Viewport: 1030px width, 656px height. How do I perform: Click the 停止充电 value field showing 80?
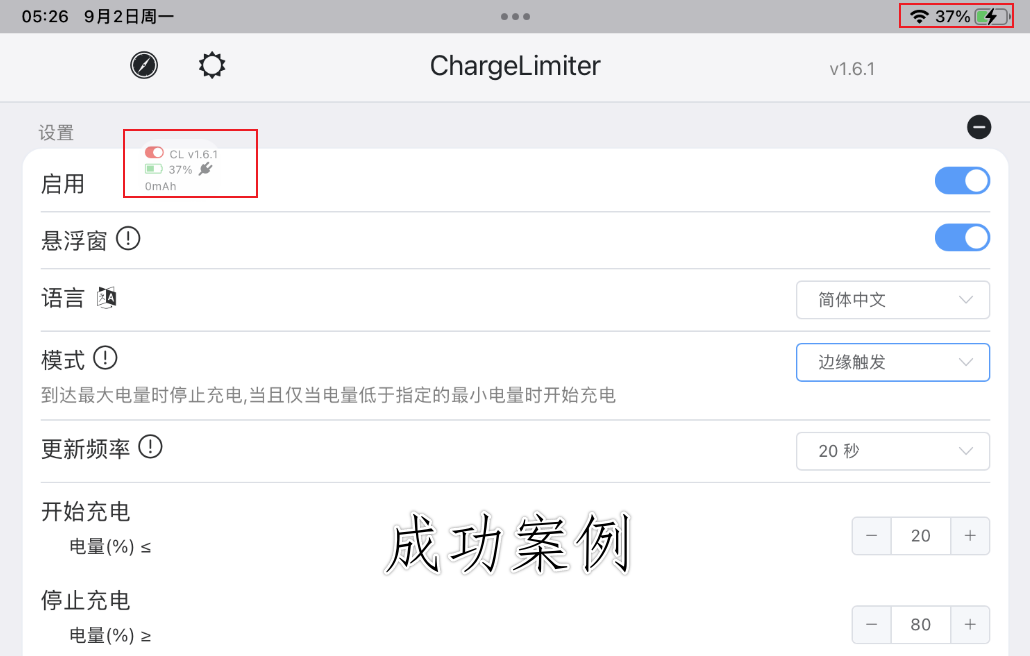click(920, 624)
